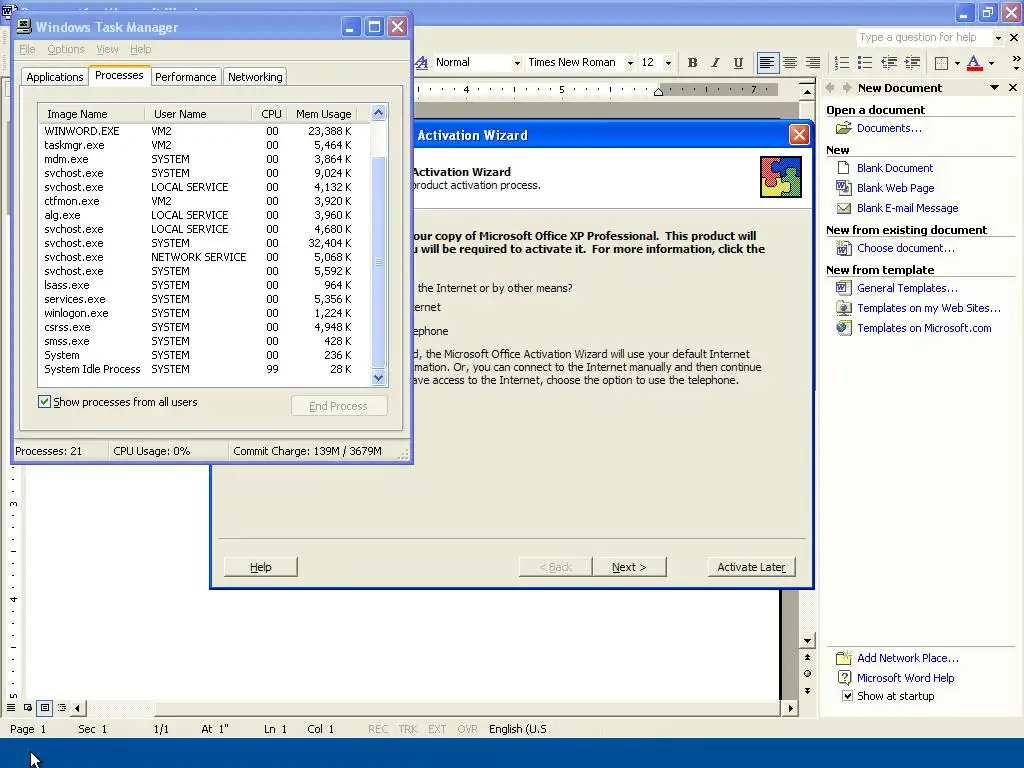Viewport: 1024px width, 768px height.
Task: Open the border style dropdown arrow
Action: point(957,63)
